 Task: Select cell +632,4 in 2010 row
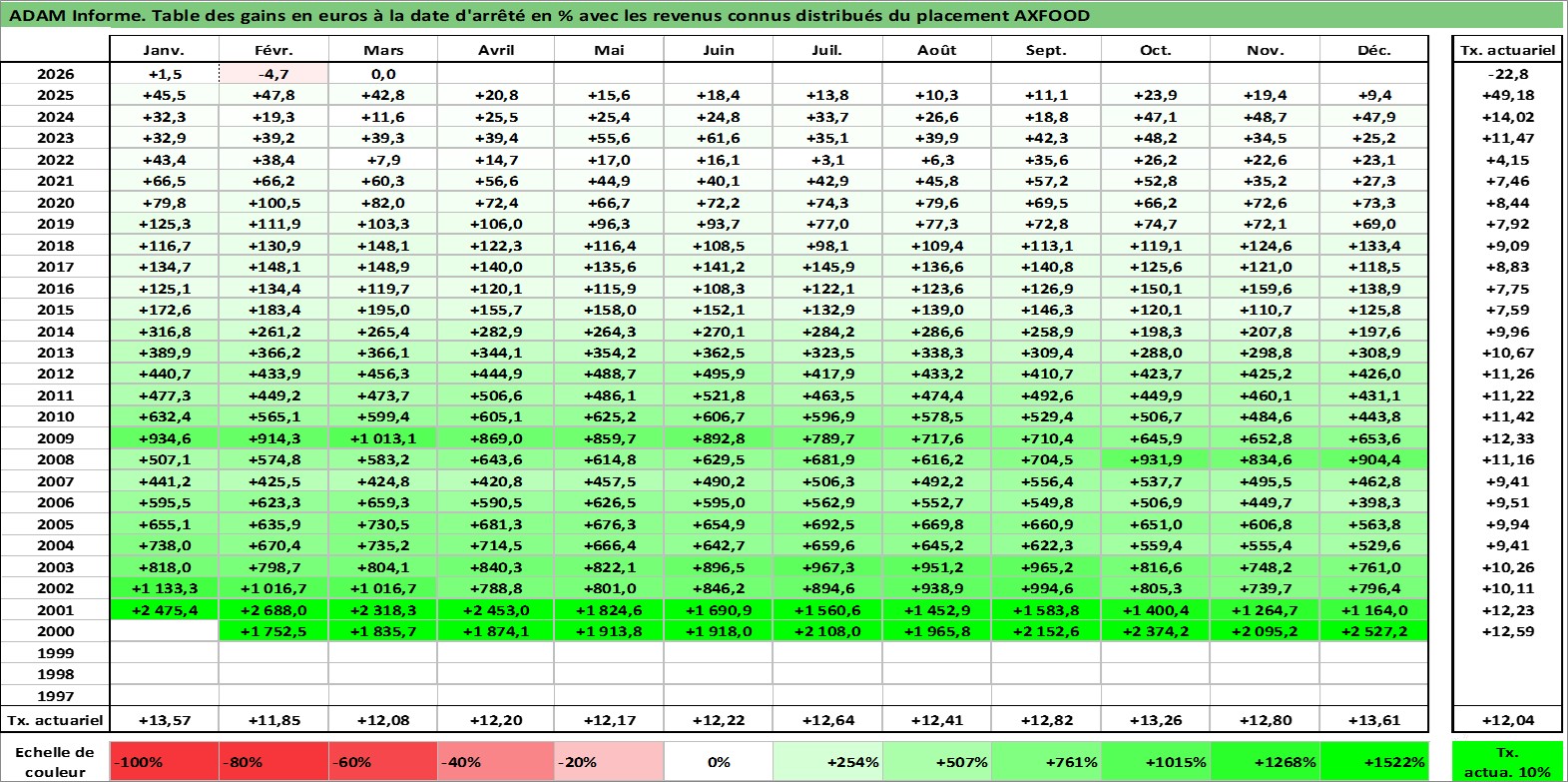[164, 416]
